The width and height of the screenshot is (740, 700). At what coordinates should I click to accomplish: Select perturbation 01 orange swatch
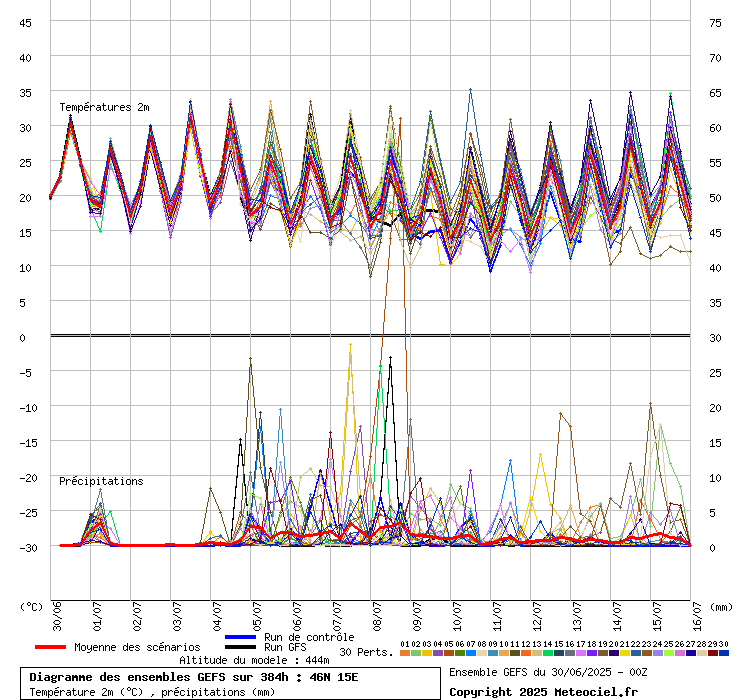[x=404, y=653]
